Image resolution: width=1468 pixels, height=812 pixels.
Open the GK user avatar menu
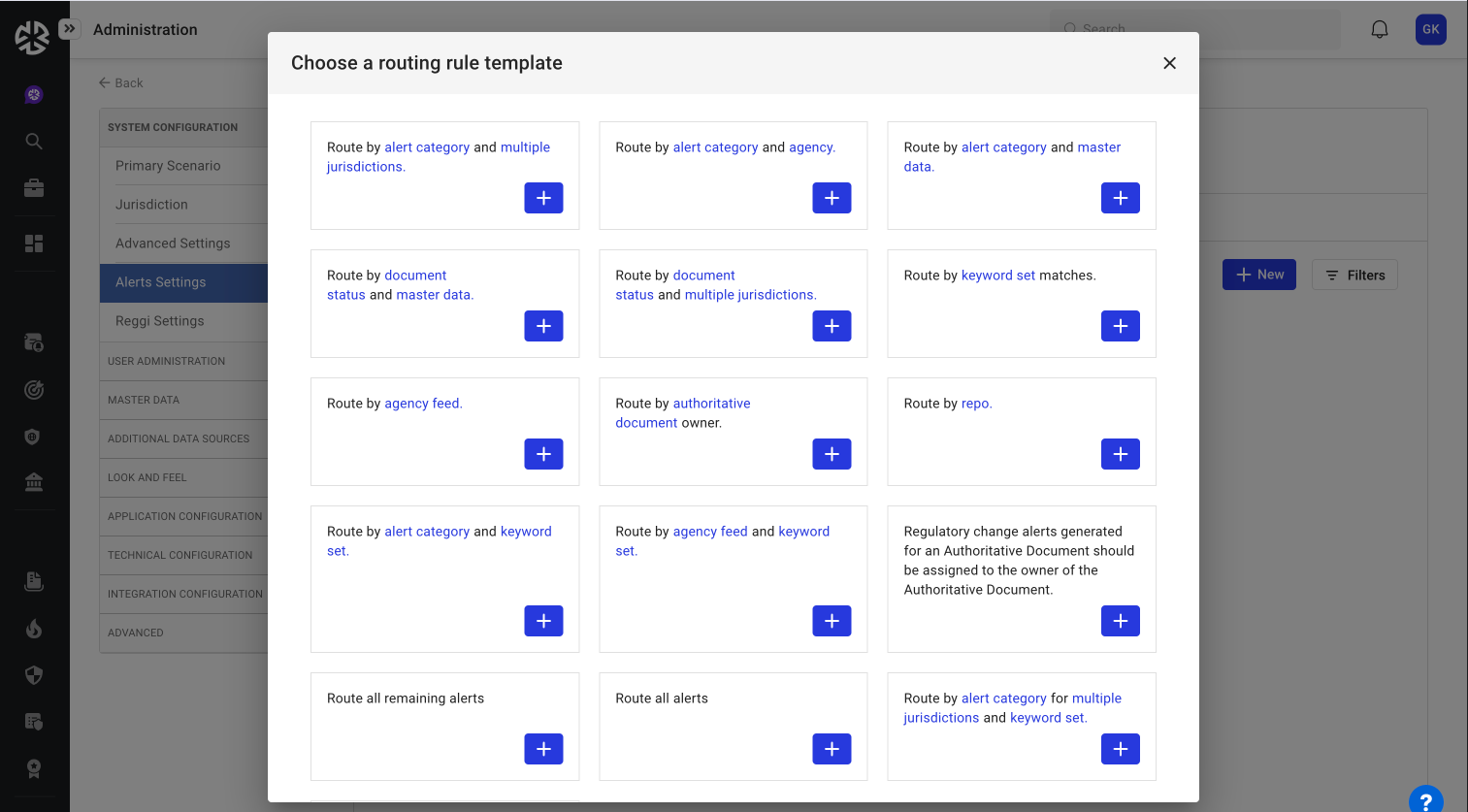click(1430, 29)
